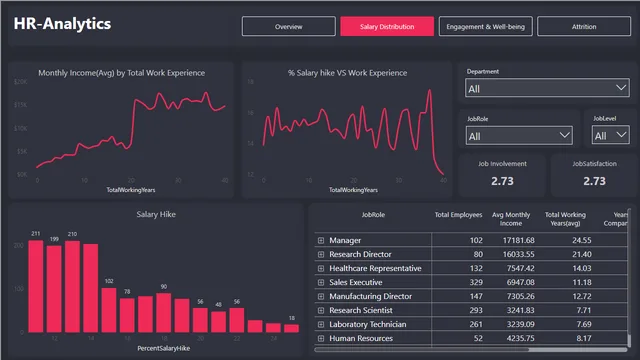Click Manufacturing Director's working years 12.72

582,296
